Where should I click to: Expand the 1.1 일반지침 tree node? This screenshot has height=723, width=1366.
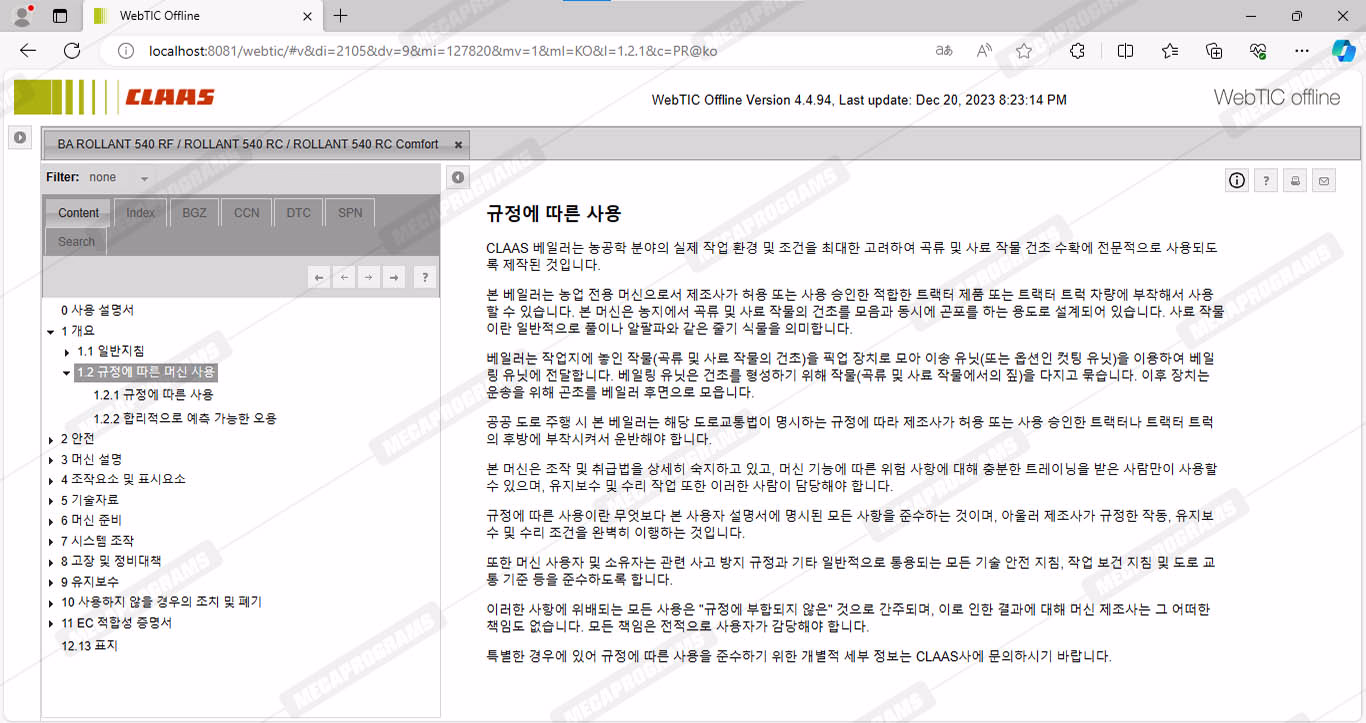pyautogui.click(x=67, y=352)
